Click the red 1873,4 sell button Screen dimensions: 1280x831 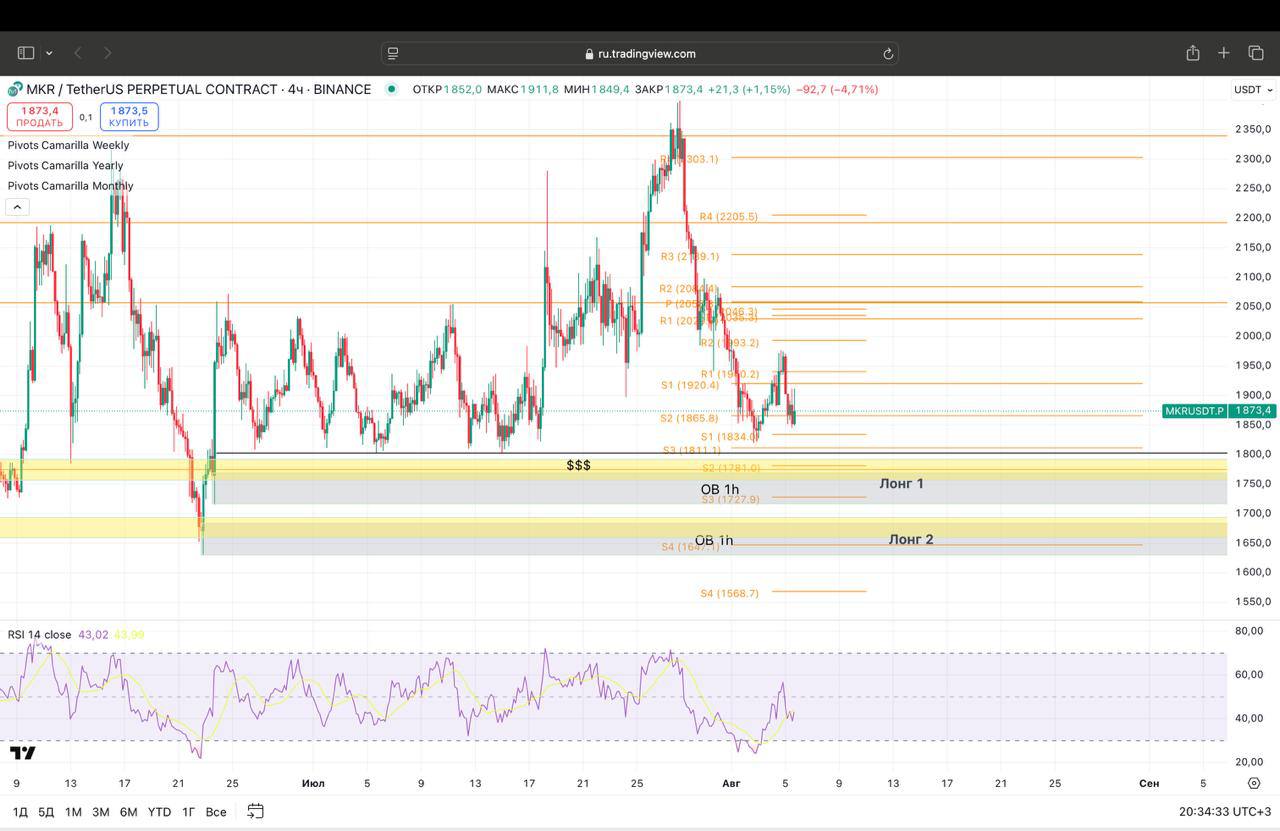coord(39,117)
